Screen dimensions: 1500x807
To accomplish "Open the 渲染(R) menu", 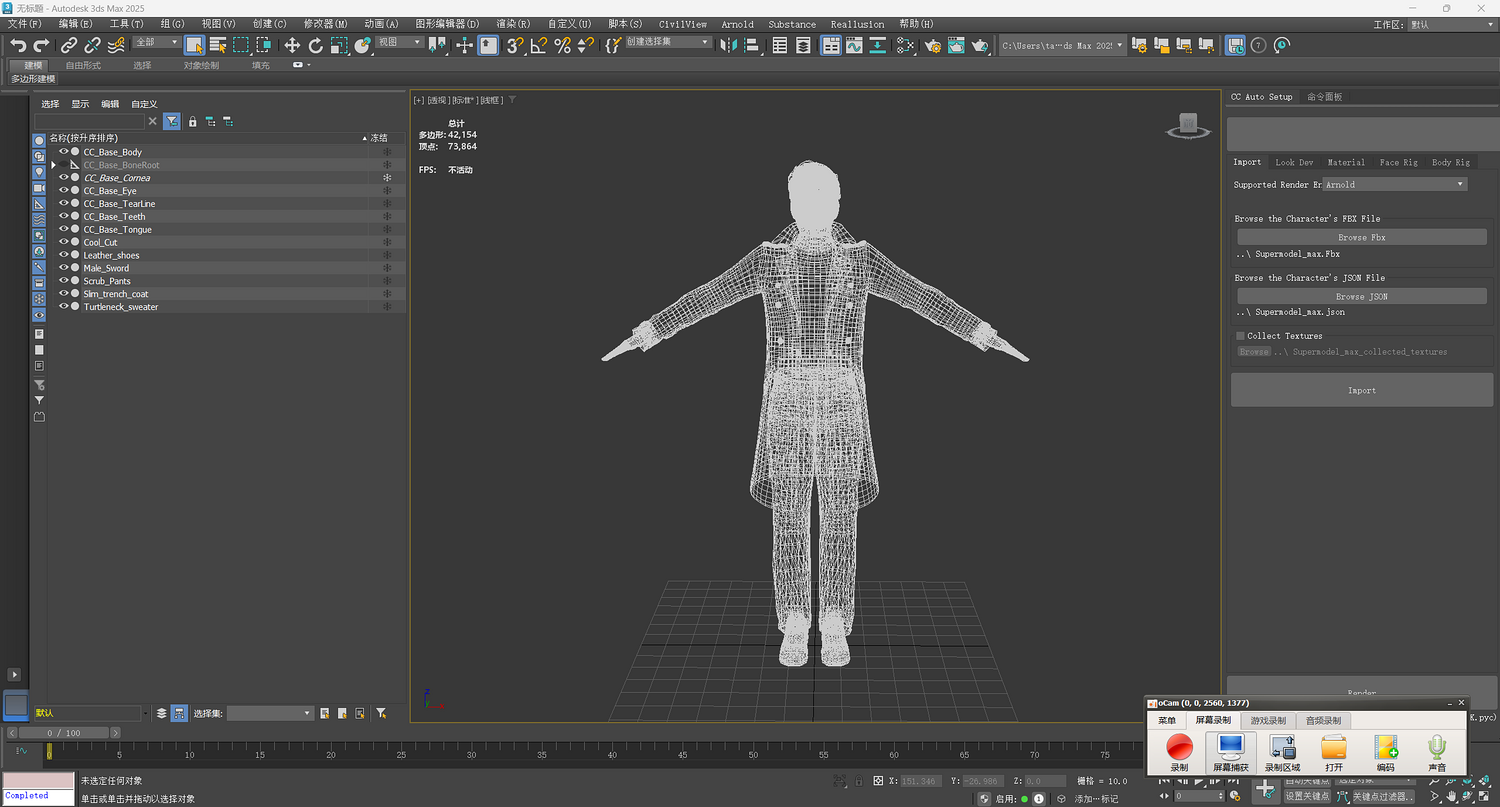I will (x=513, y=24).
